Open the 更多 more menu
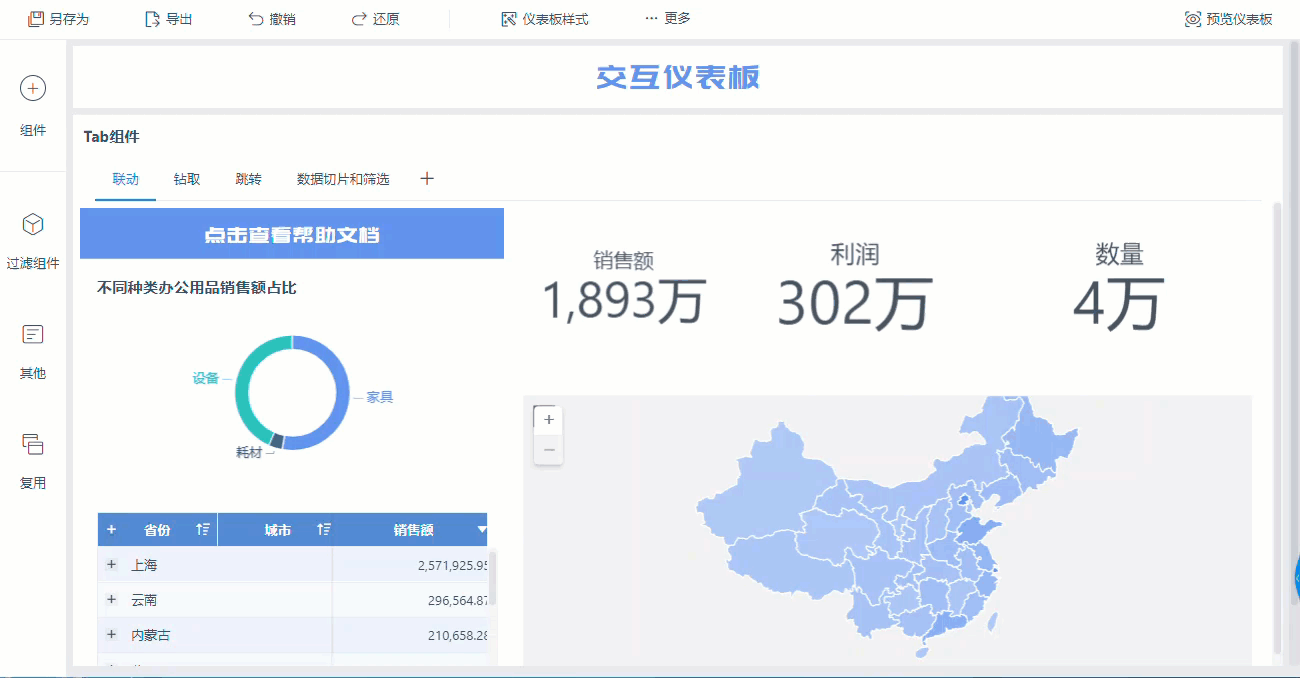Image resolution: width=1300 pixels, height=678 pixels. pyautogui.click(x=668, y=19)
